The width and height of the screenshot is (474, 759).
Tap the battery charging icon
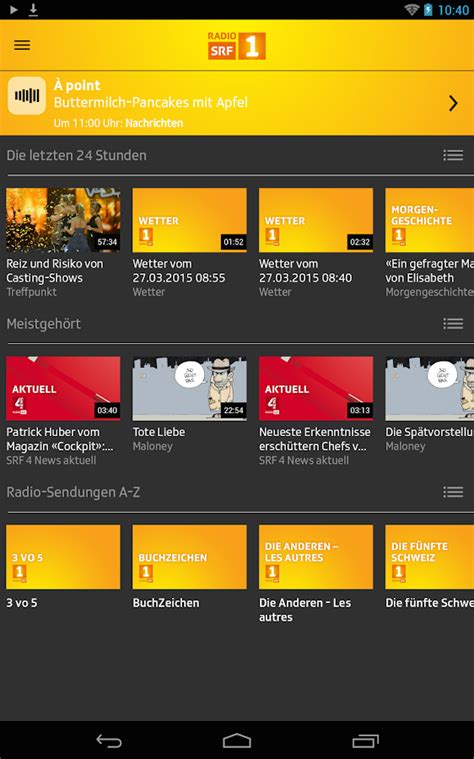point(428,10)
